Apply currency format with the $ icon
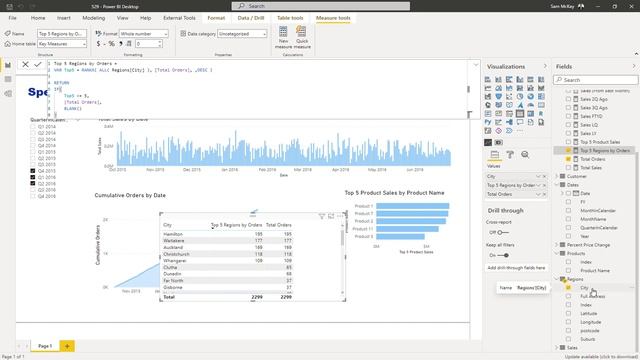Screen dimensions: 640x360 [98, 44]
